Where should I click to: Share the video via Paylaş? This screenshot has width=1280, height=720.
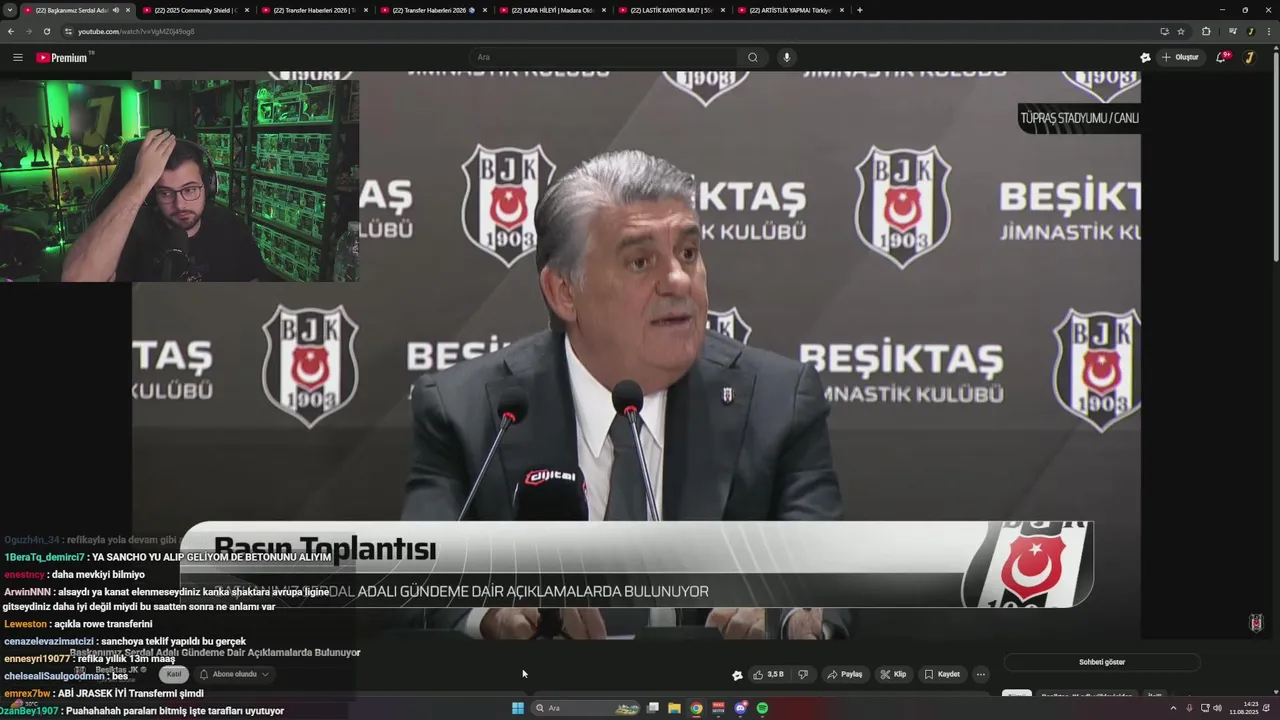click(845, 674)
